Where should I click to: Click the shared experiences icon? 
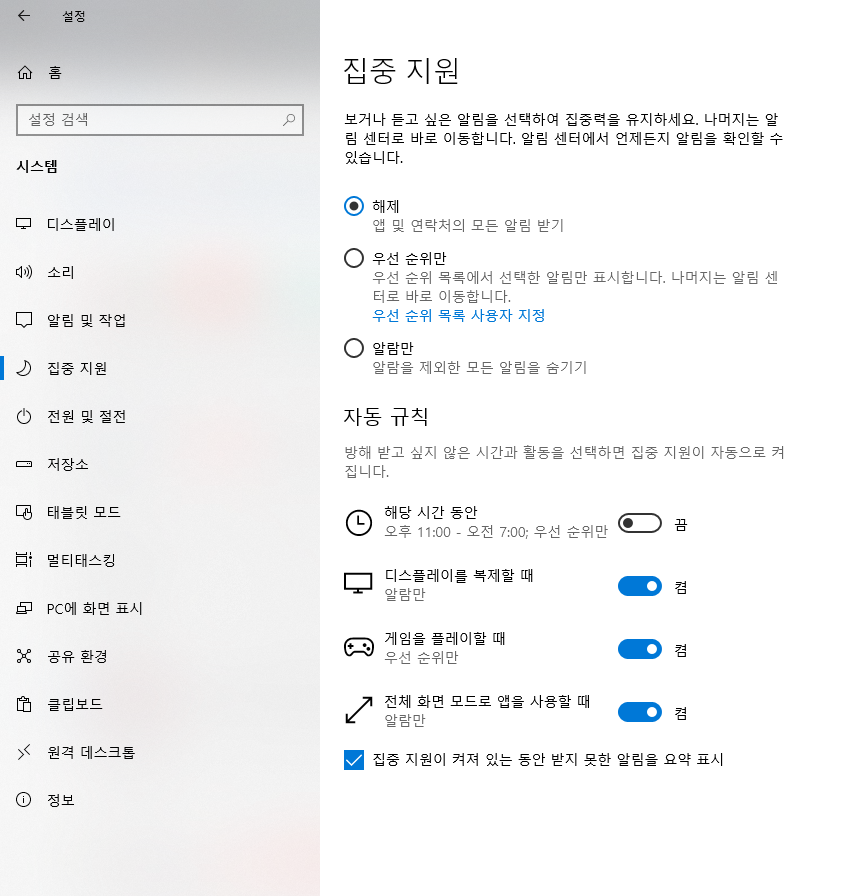click(24, 656)
